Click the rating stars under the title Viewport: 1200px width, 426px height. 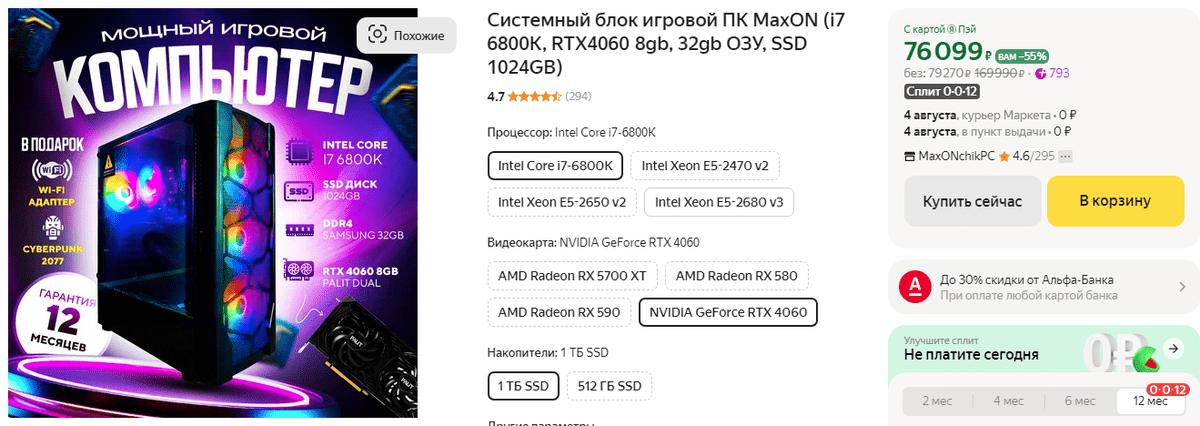(x=534, y=97)
